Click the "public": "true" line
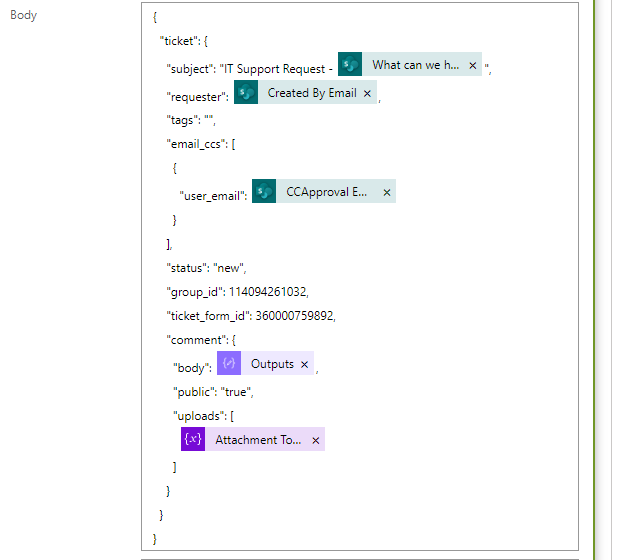Image resolution: width=621 pixels, height=560 pixels. click(x=214, y=391)
